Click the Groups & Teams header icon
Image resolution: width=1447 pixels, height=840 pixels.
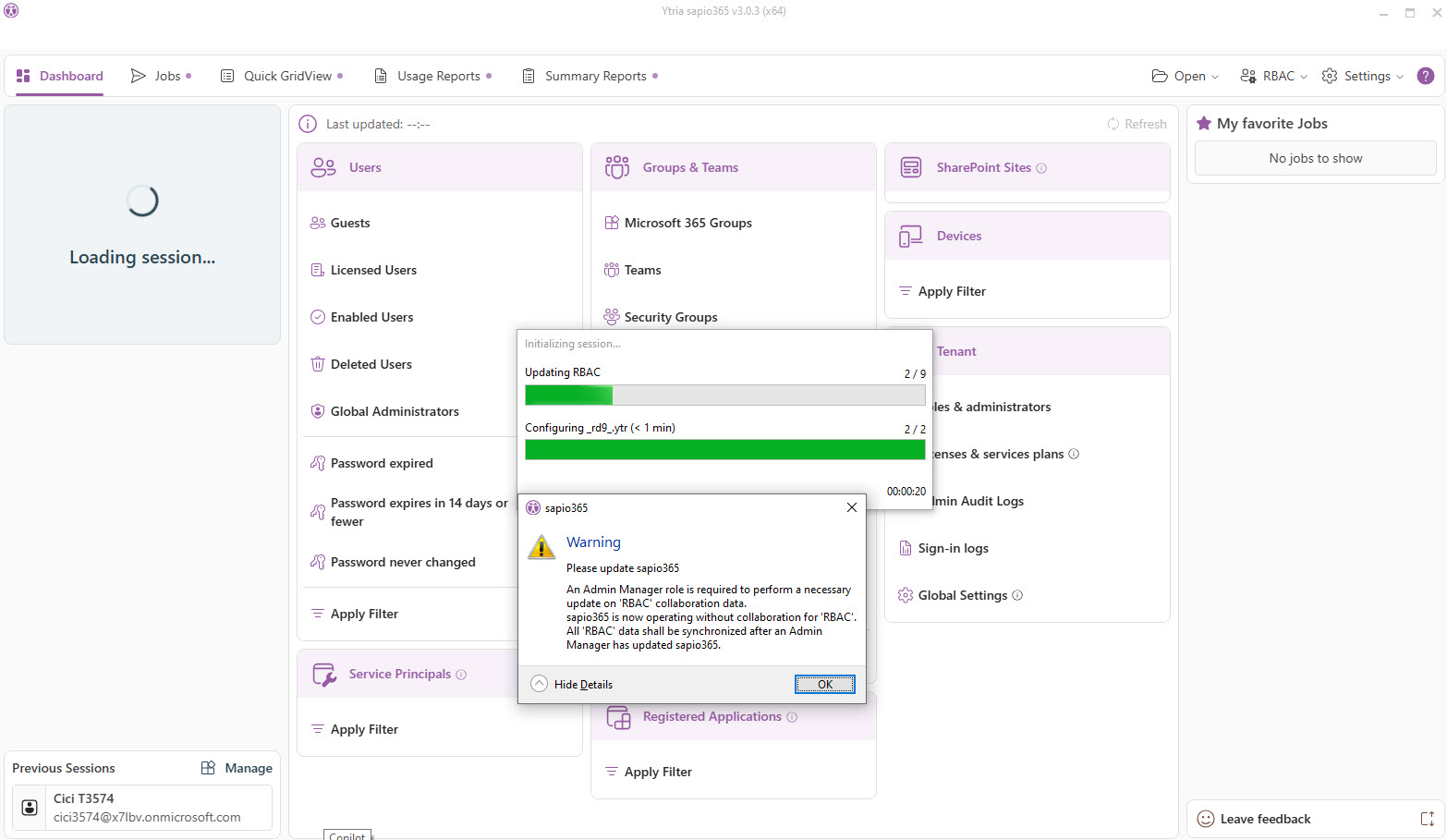coord(617,167)
